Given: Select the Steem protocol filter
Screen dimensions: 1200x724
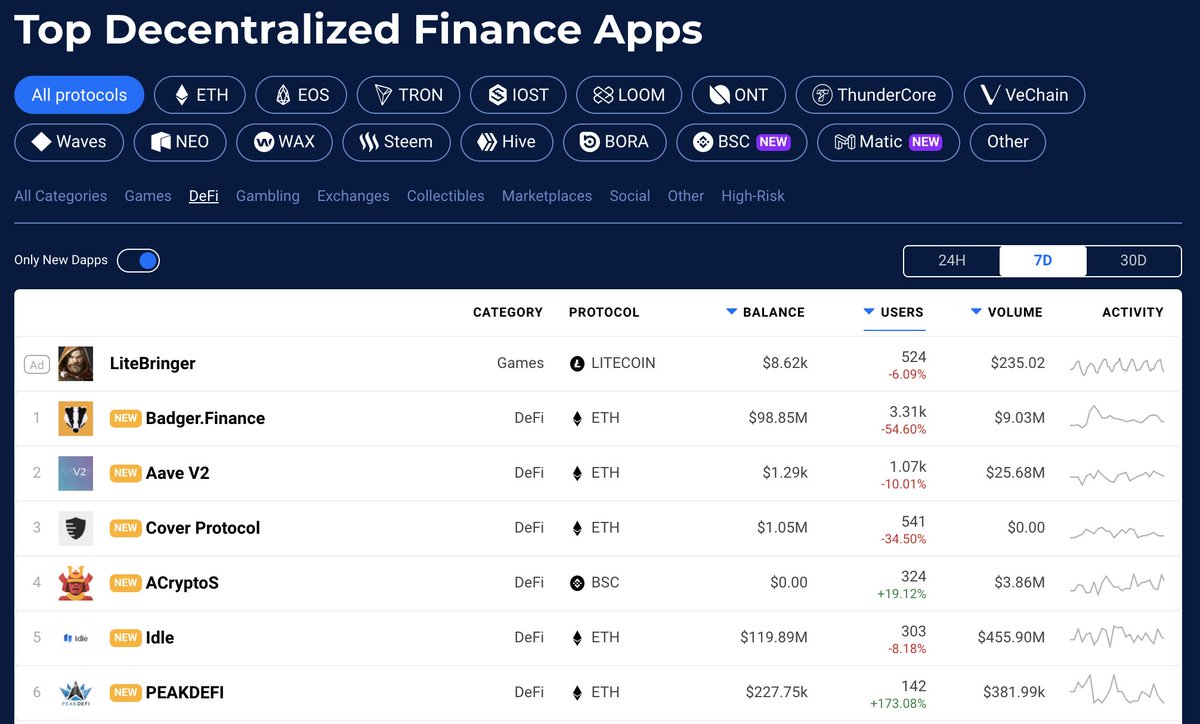Looking at the screenshot, I should 397,142.
